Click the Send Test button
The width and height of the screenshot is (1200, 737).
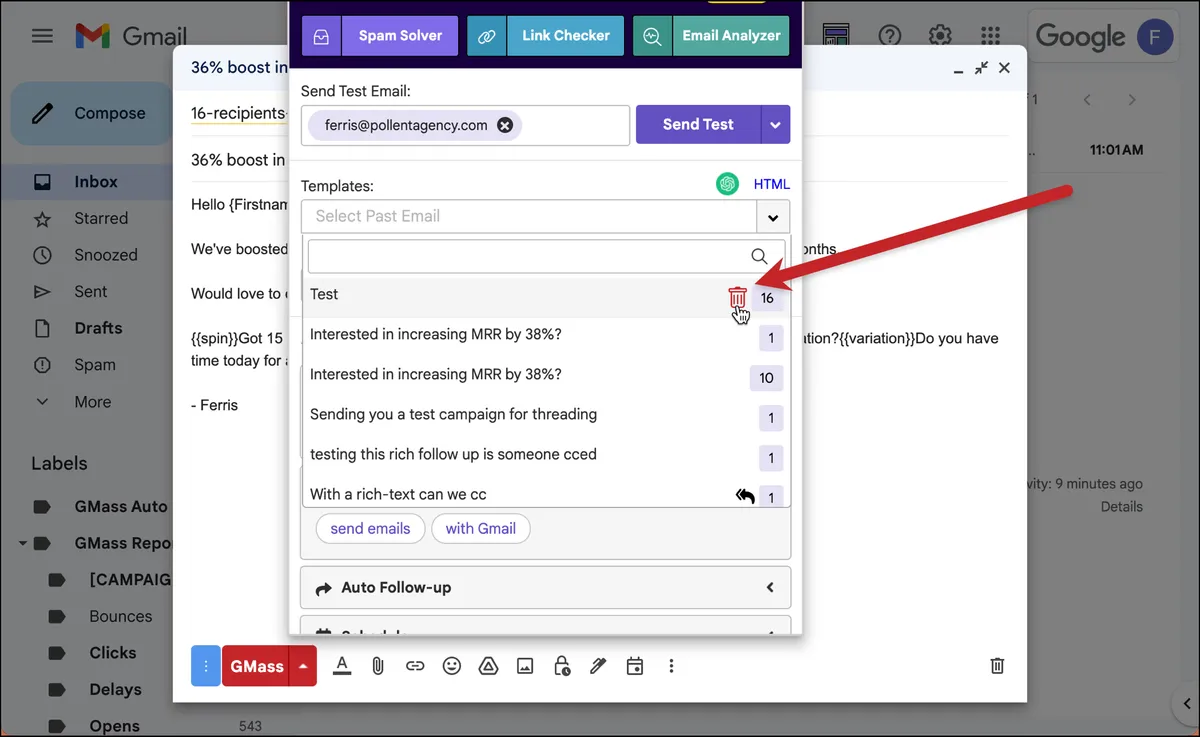(698, 125)
